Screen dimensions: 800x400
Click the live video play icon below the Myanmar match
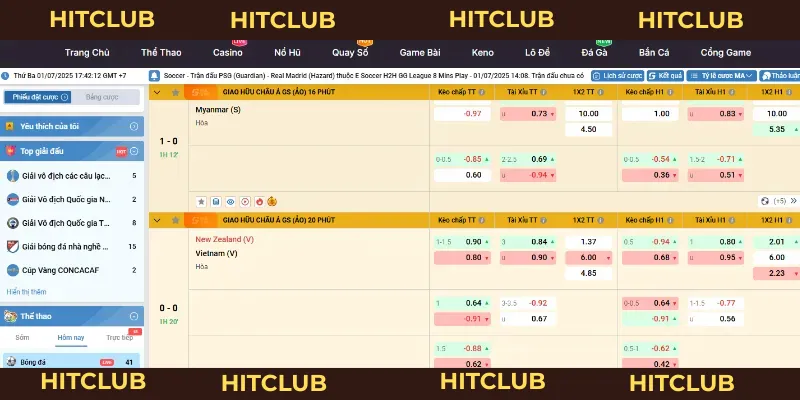click(245, 202)
